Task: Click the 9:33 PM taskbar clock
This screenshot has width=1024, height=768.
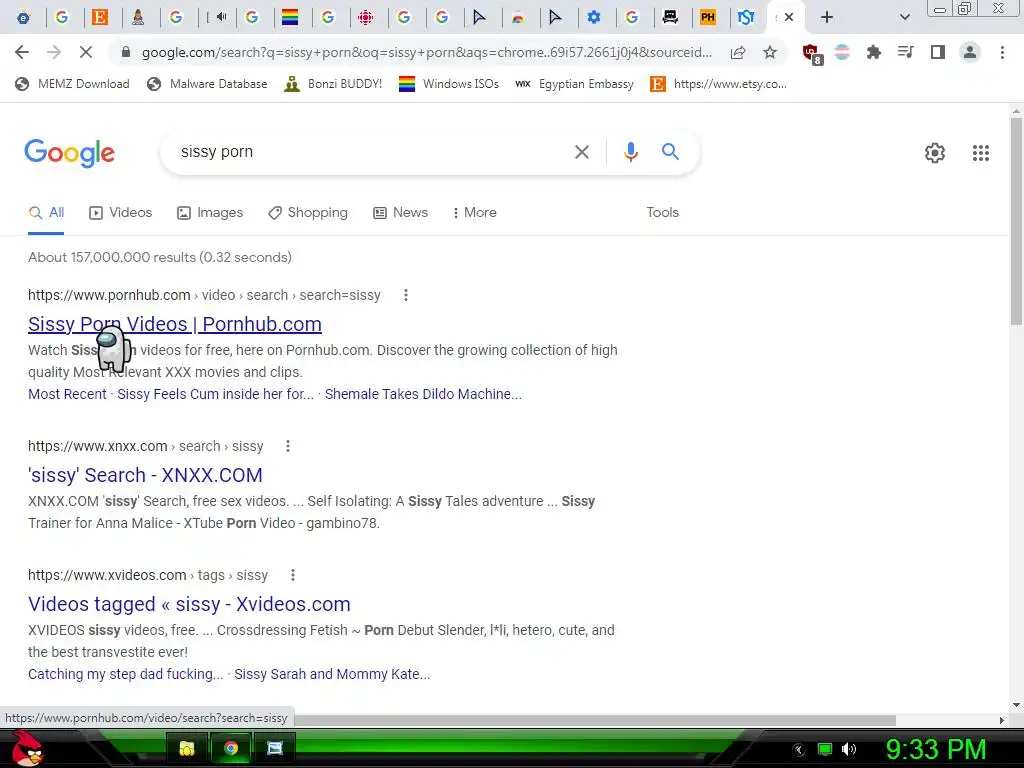Action: click(935, 750)
